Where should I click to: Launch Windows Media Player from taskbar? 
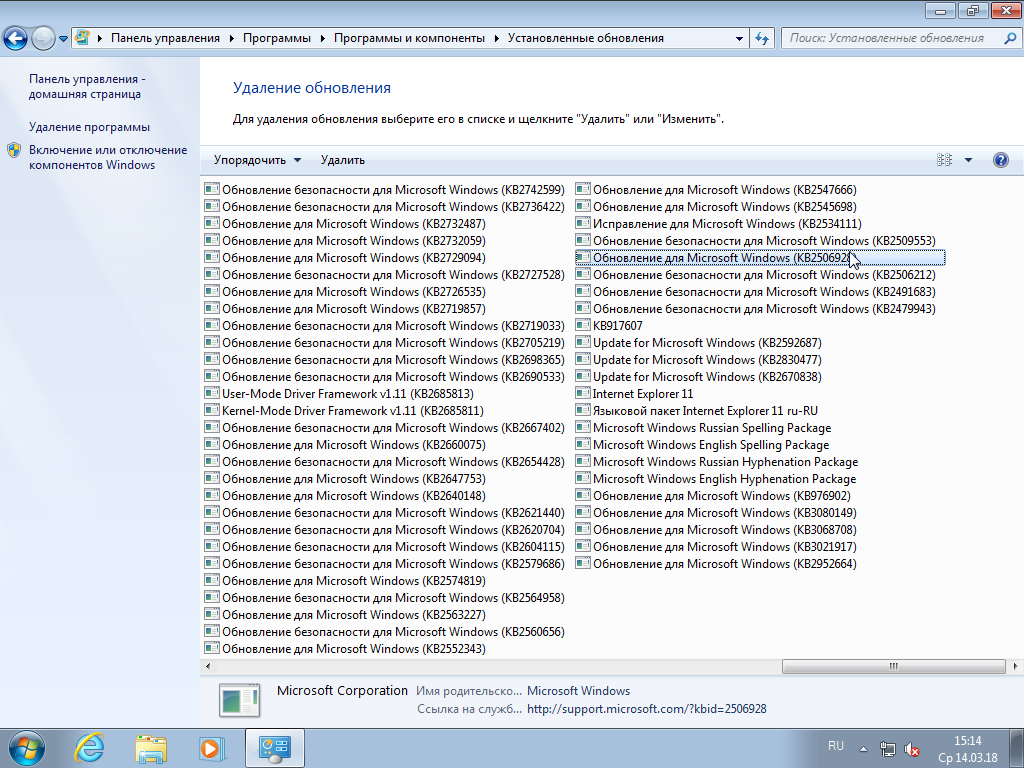(212, 748)
